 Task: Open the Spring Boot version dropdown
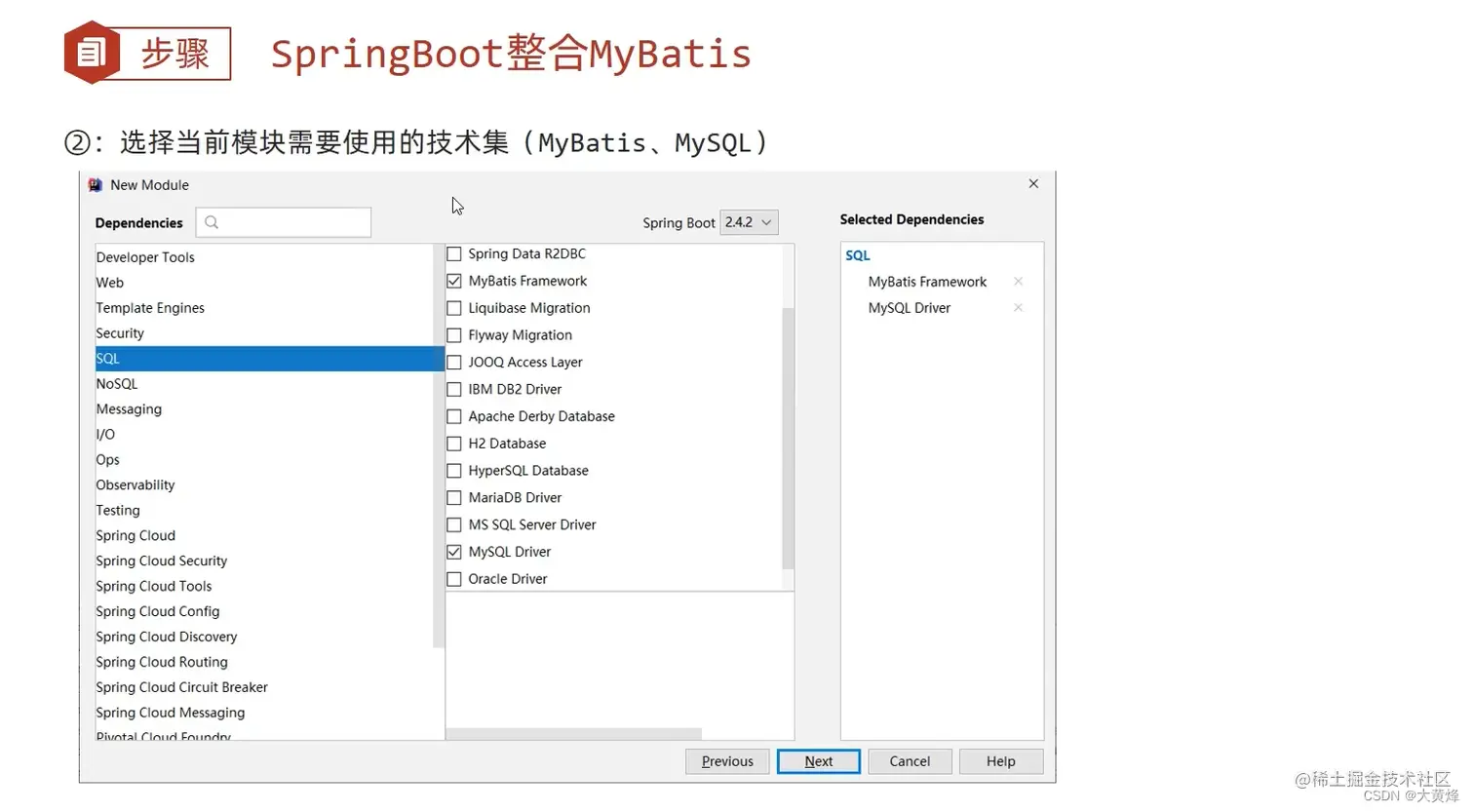pyautogui.click(x=749, y=222)
